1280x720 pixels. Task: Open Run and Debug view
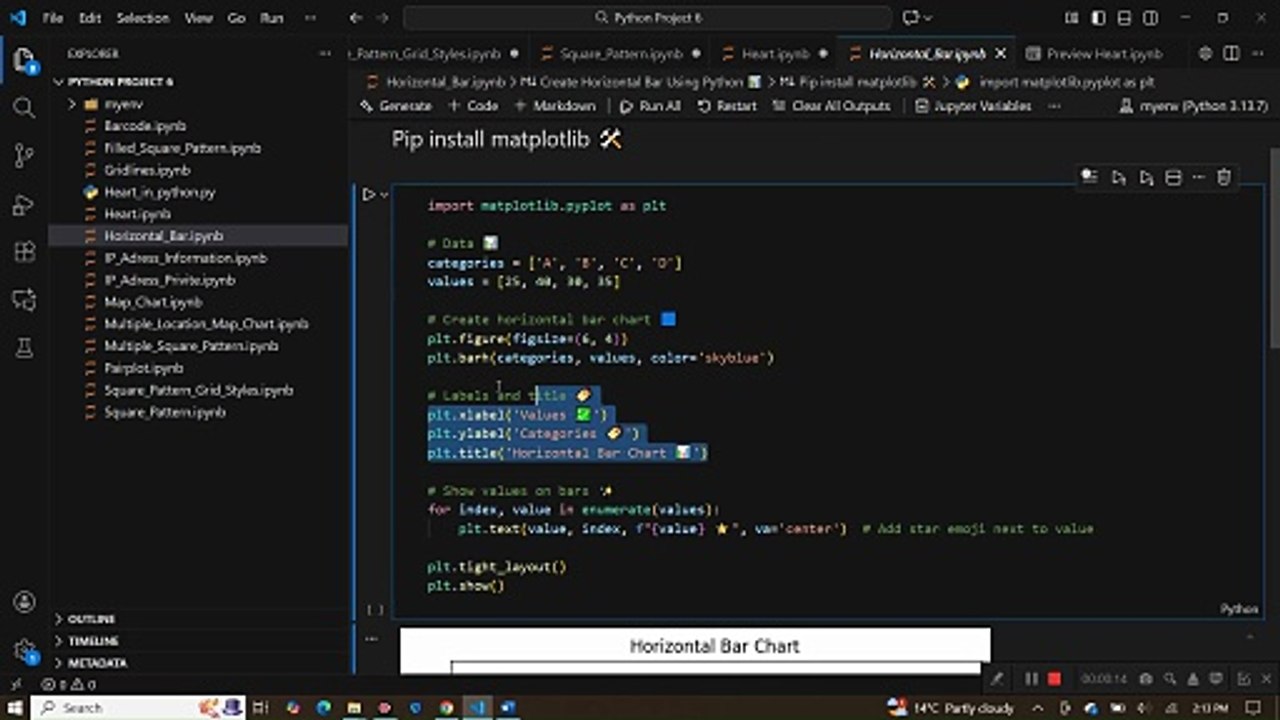point(24,204)
